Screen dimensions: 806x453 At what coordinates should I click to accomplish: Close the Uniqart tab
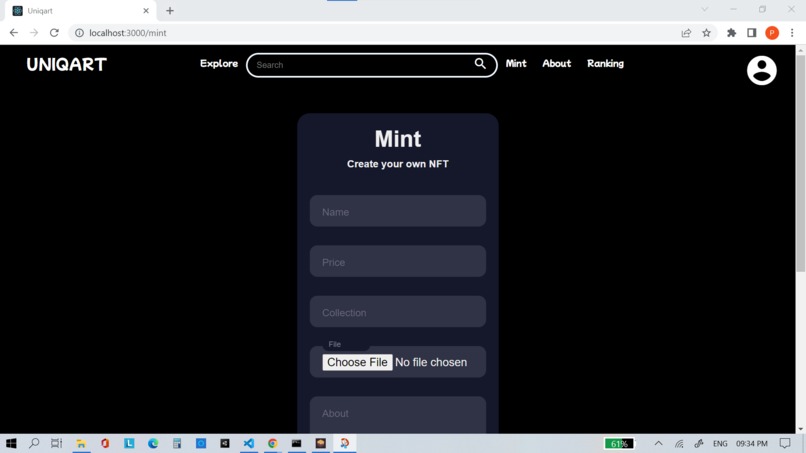146,11
